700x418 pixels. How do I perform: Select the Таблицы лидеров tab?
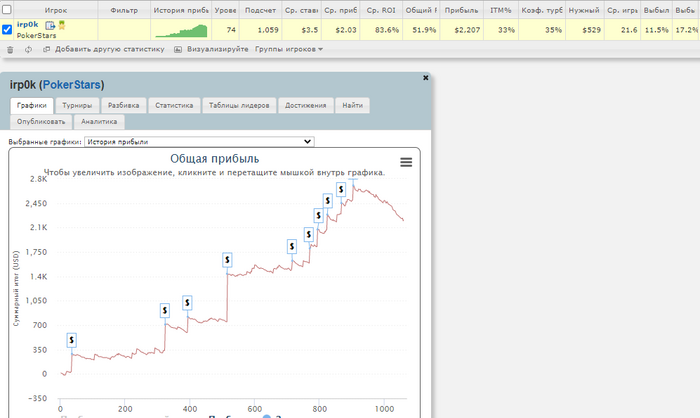click(239, 105)
